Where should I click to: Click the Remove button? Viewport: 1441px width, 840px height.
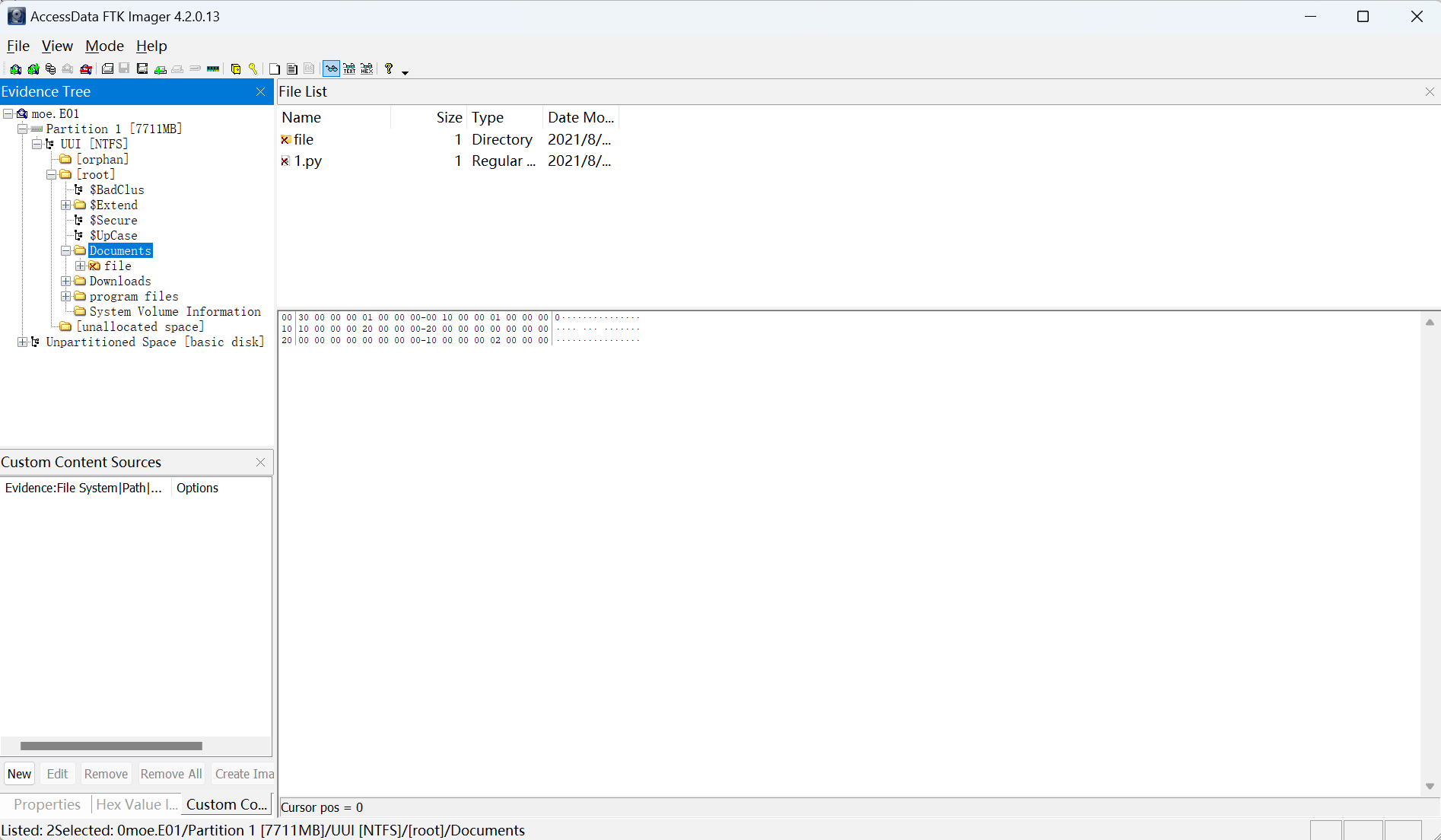click(x=106, y=774)
